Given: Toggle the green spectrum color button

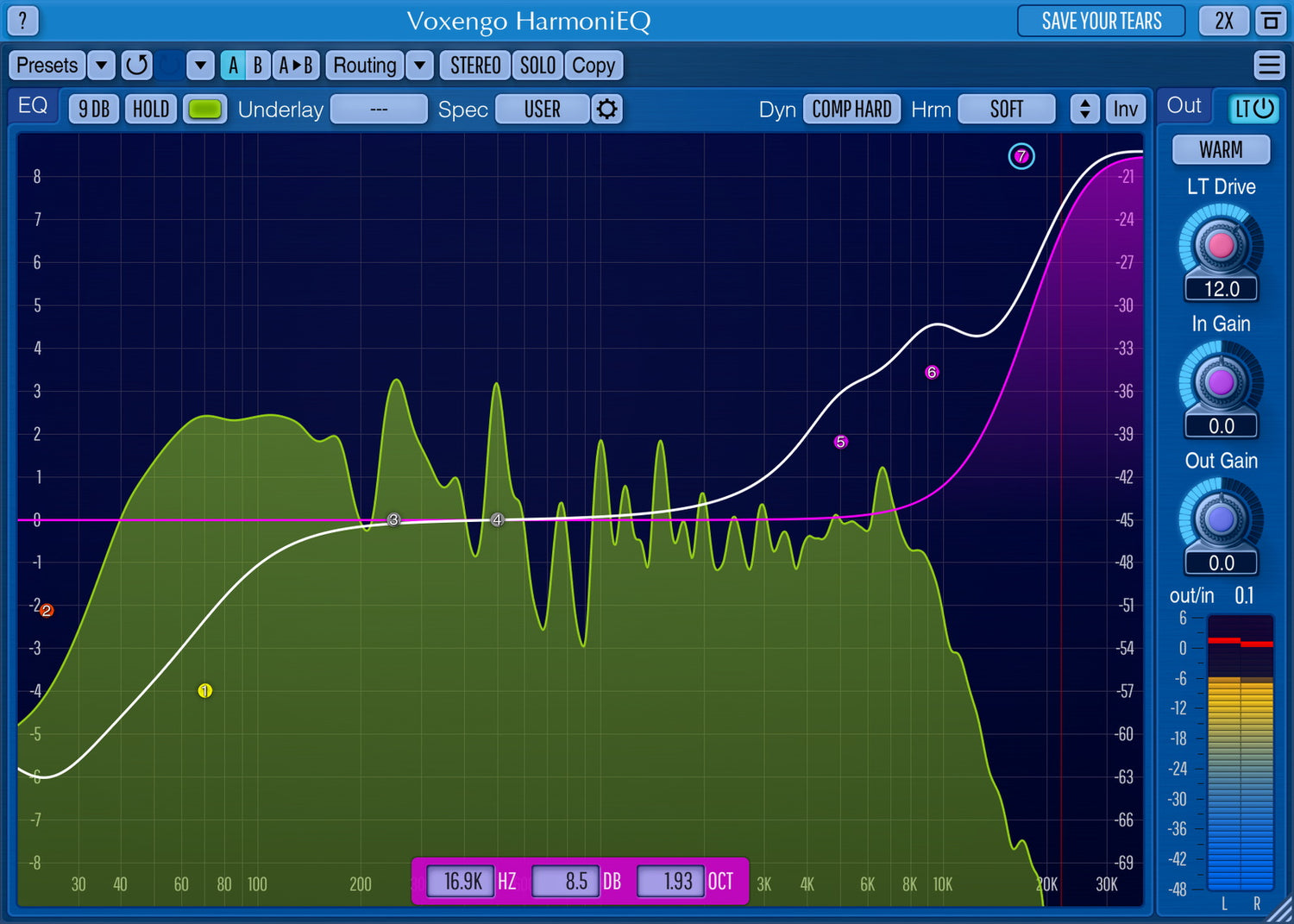Looking at the screenshot, I should [x=204, y=110].
